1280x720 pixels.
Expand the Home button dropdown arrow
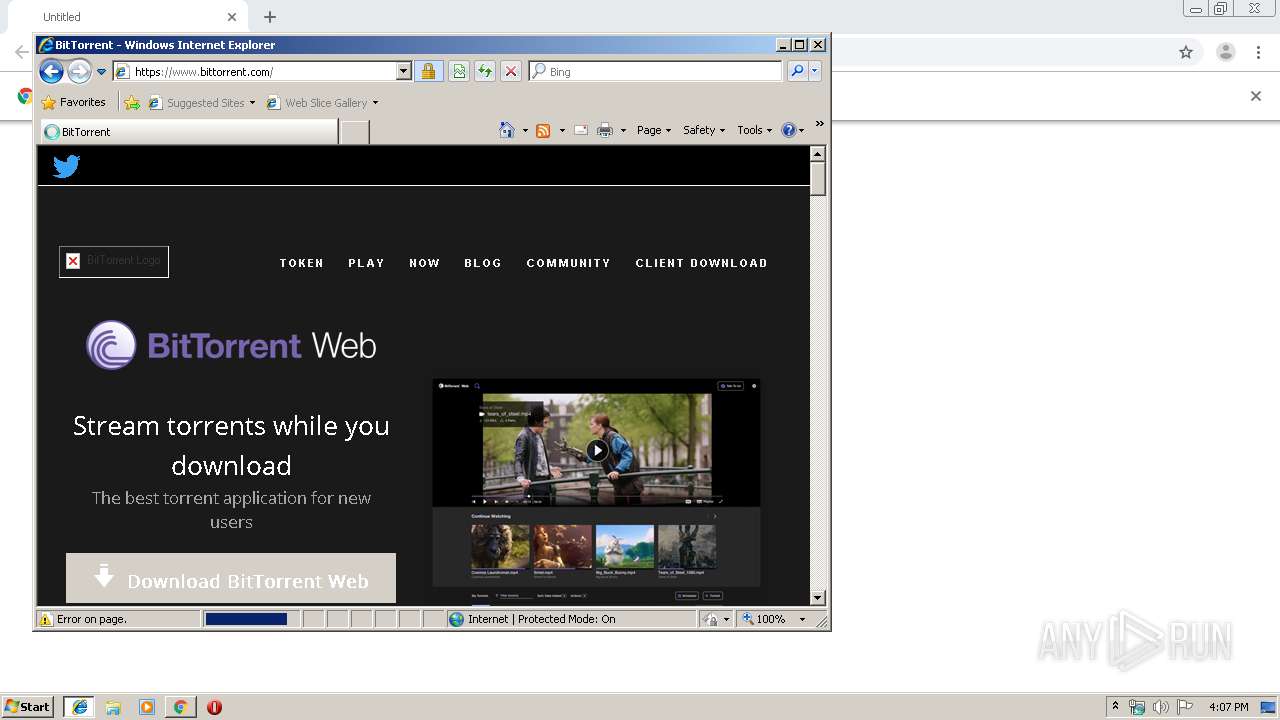(x=525, y=130)
